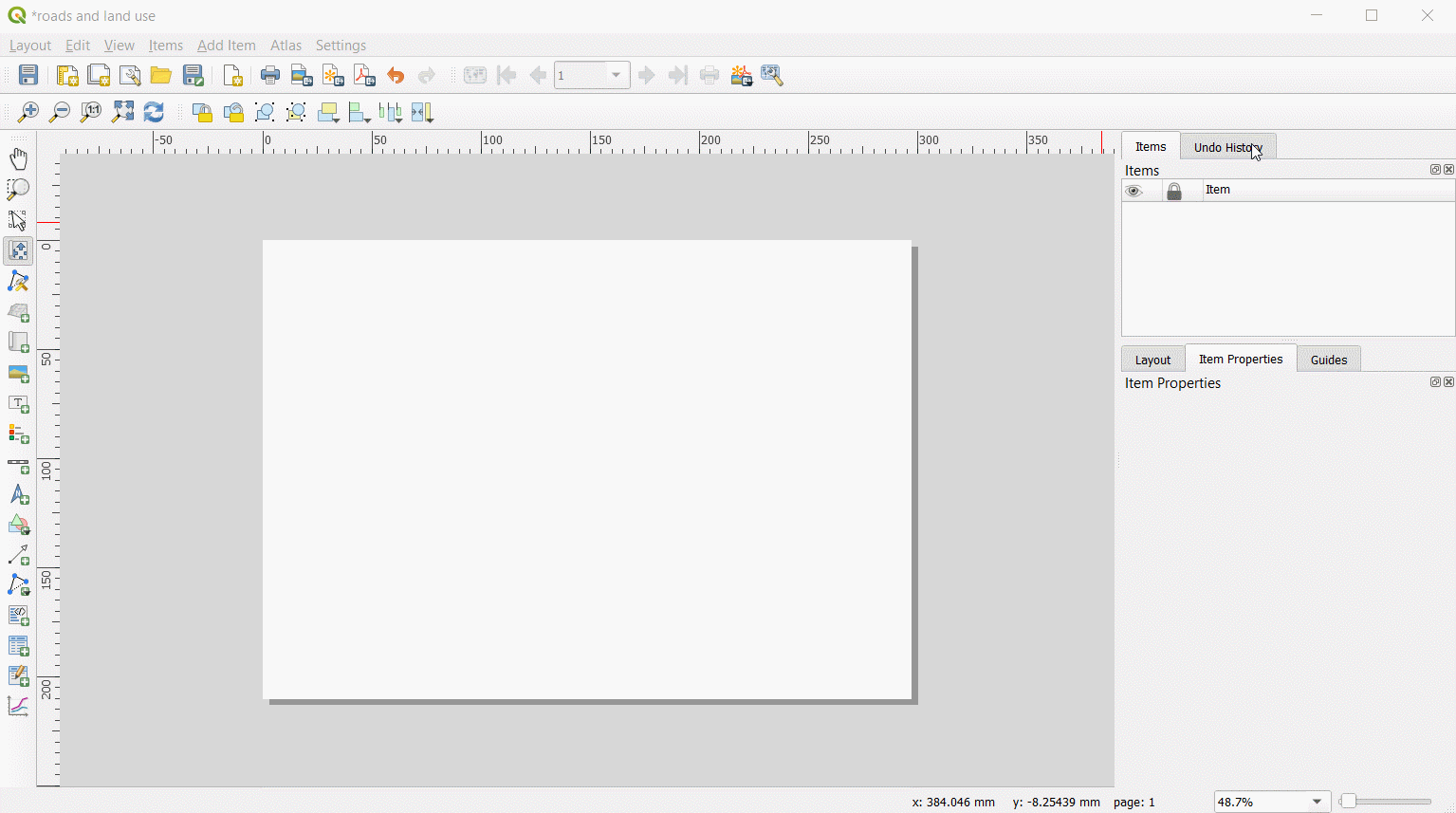Create a new layout
The width and height of the screenshot is (1456, 813).
click(67, 76)
